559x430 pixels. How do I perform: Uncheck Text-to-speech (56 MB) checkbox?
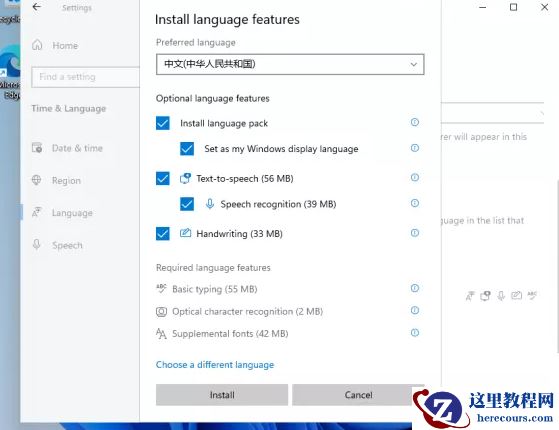163,178
